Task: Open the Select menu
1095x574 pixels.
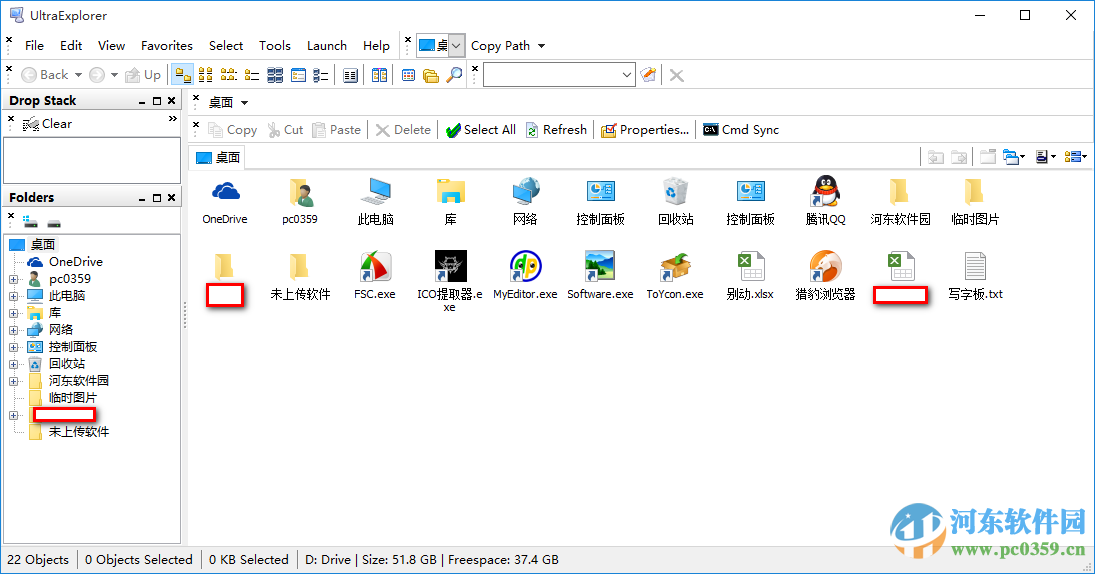Action: [x=226, y=46]
